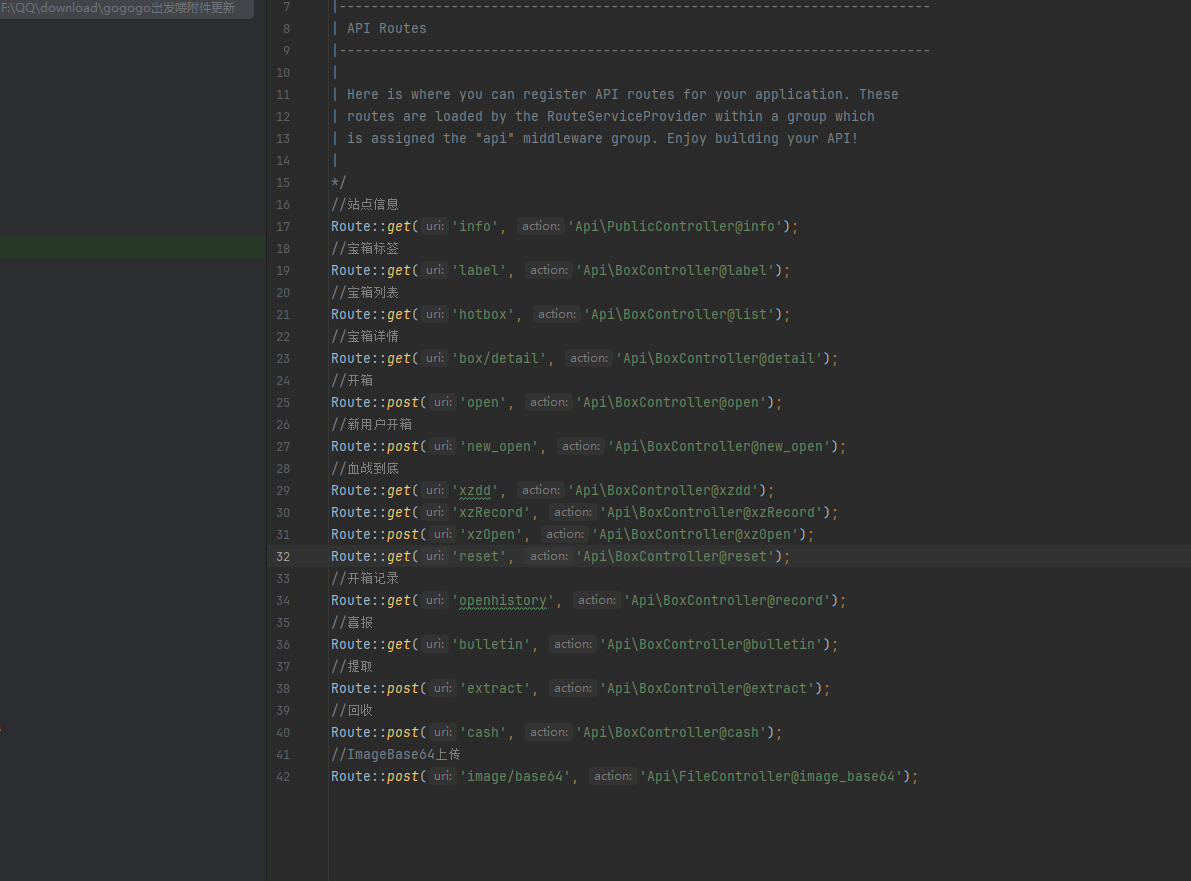Click the 'Route' class on the 'extract' line

coord(351,689)
